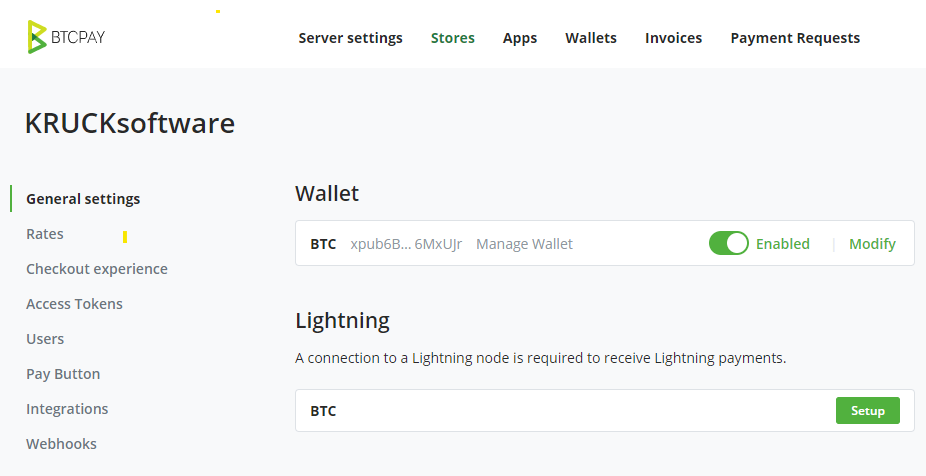Go to the Stores menu

click(x=452, y=38)
